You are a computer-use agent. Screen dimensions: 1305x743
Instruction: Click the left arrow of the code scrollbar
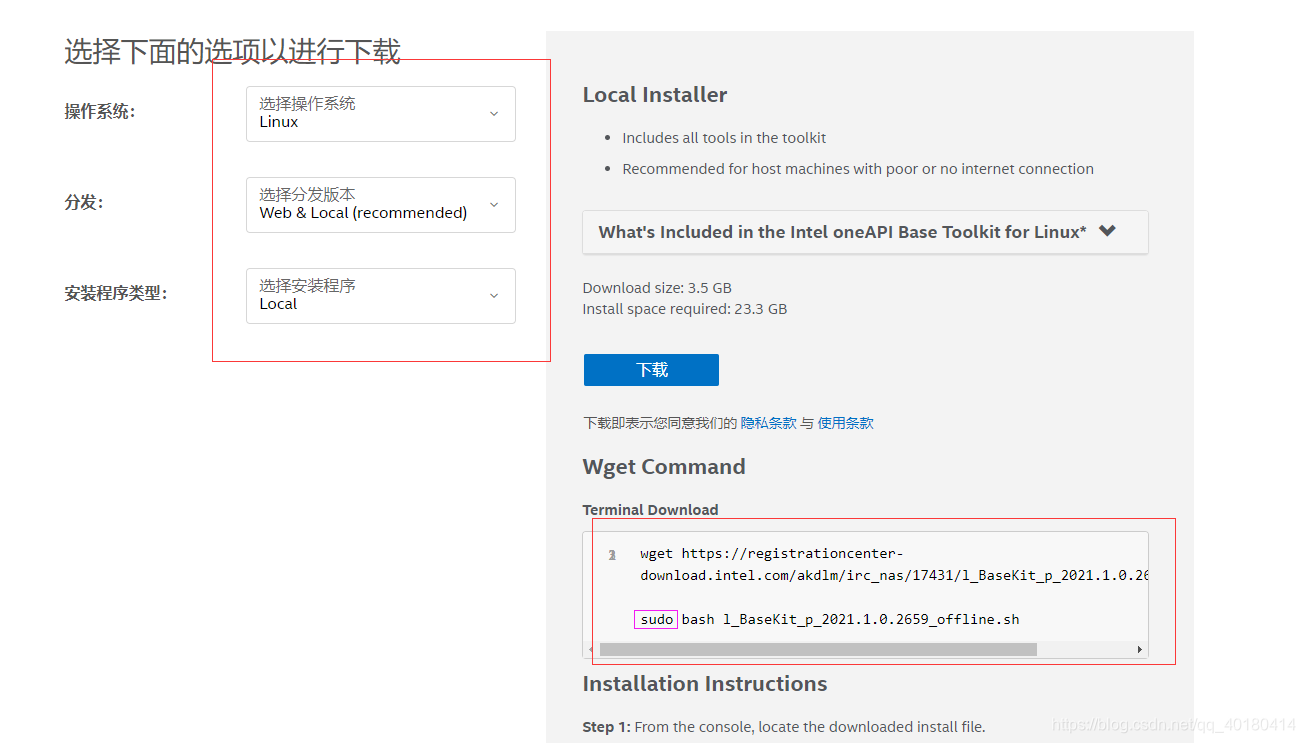pos(591,649)
